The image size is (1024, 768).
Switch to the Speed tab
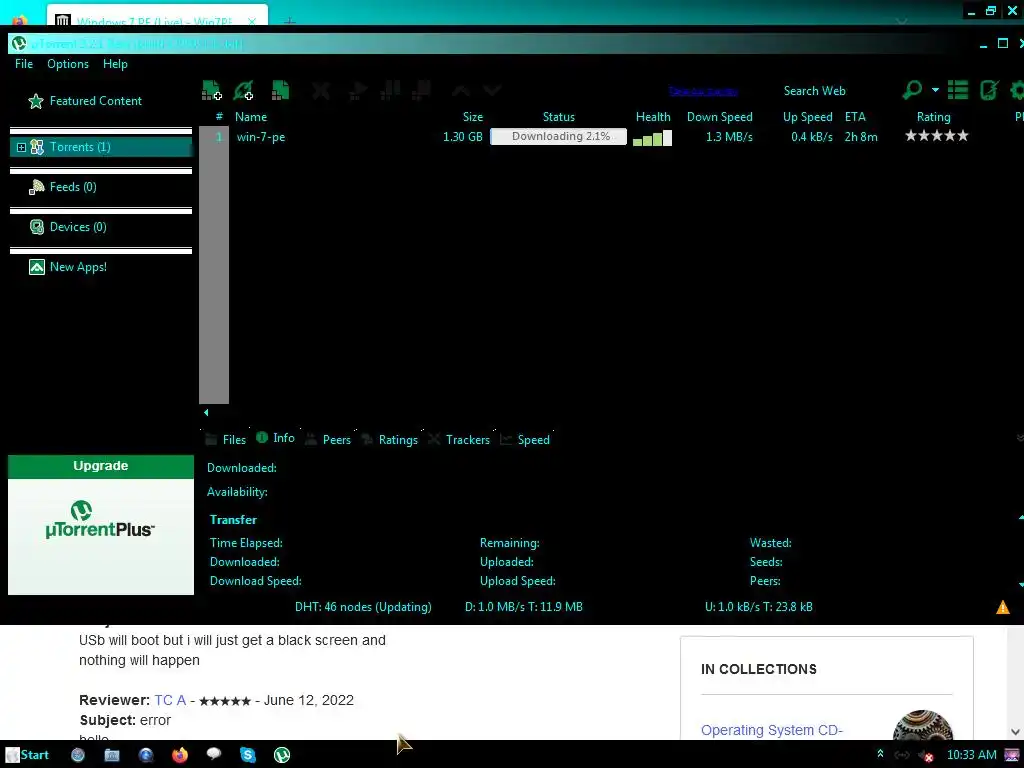525,440
